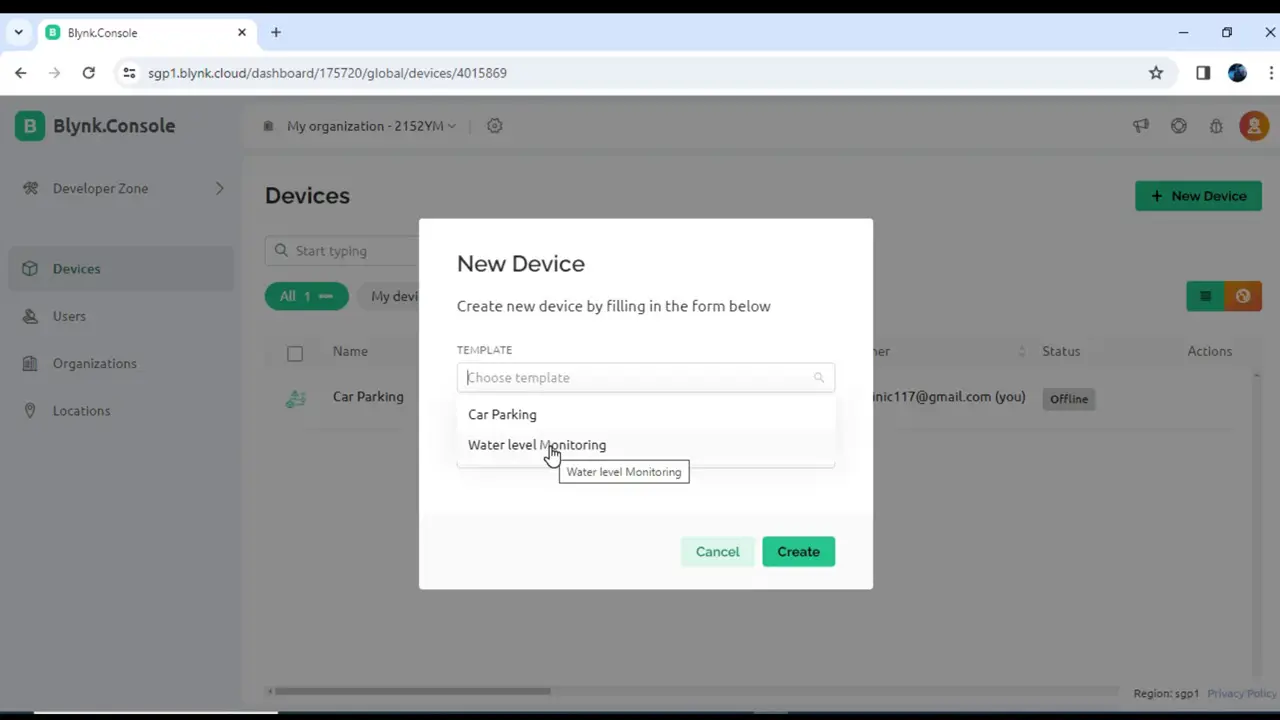Open the Developer Zone sidebar item
Screen dimensions: 1280x720
(x=121, y=188)
